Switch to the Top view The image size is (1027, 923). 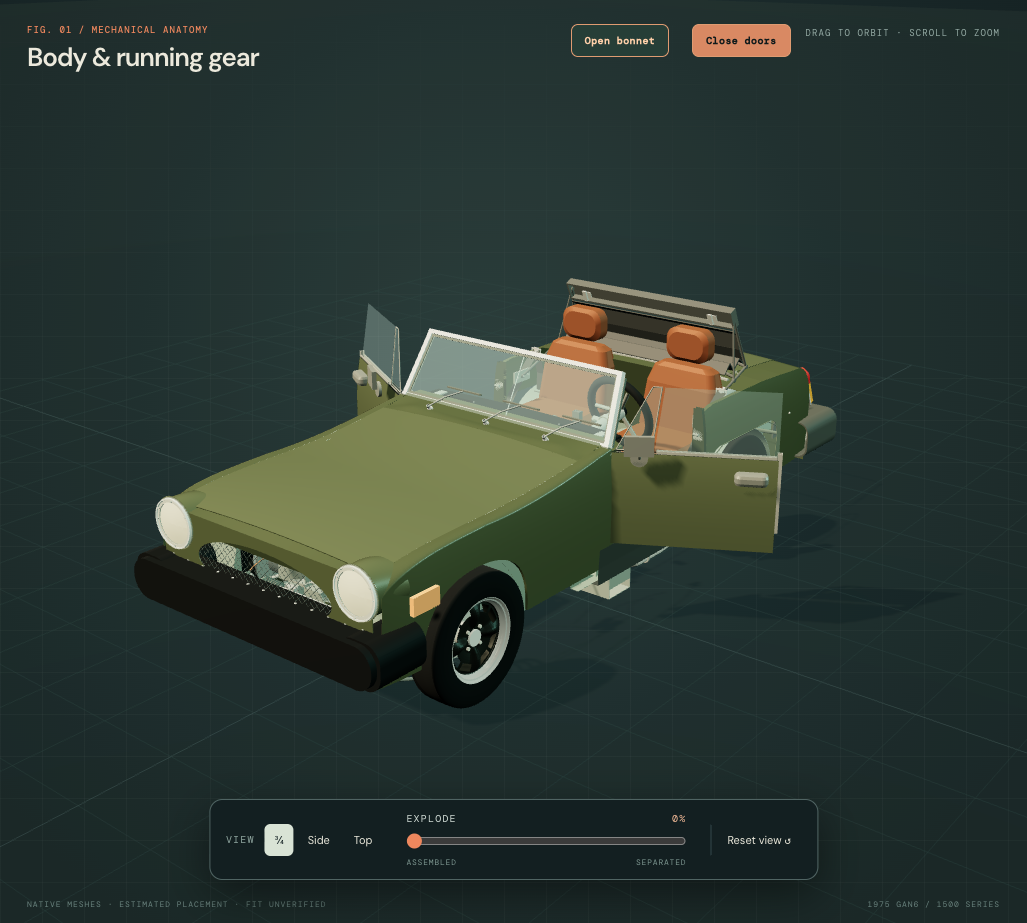pyautogui.click(x=363, y=840)
